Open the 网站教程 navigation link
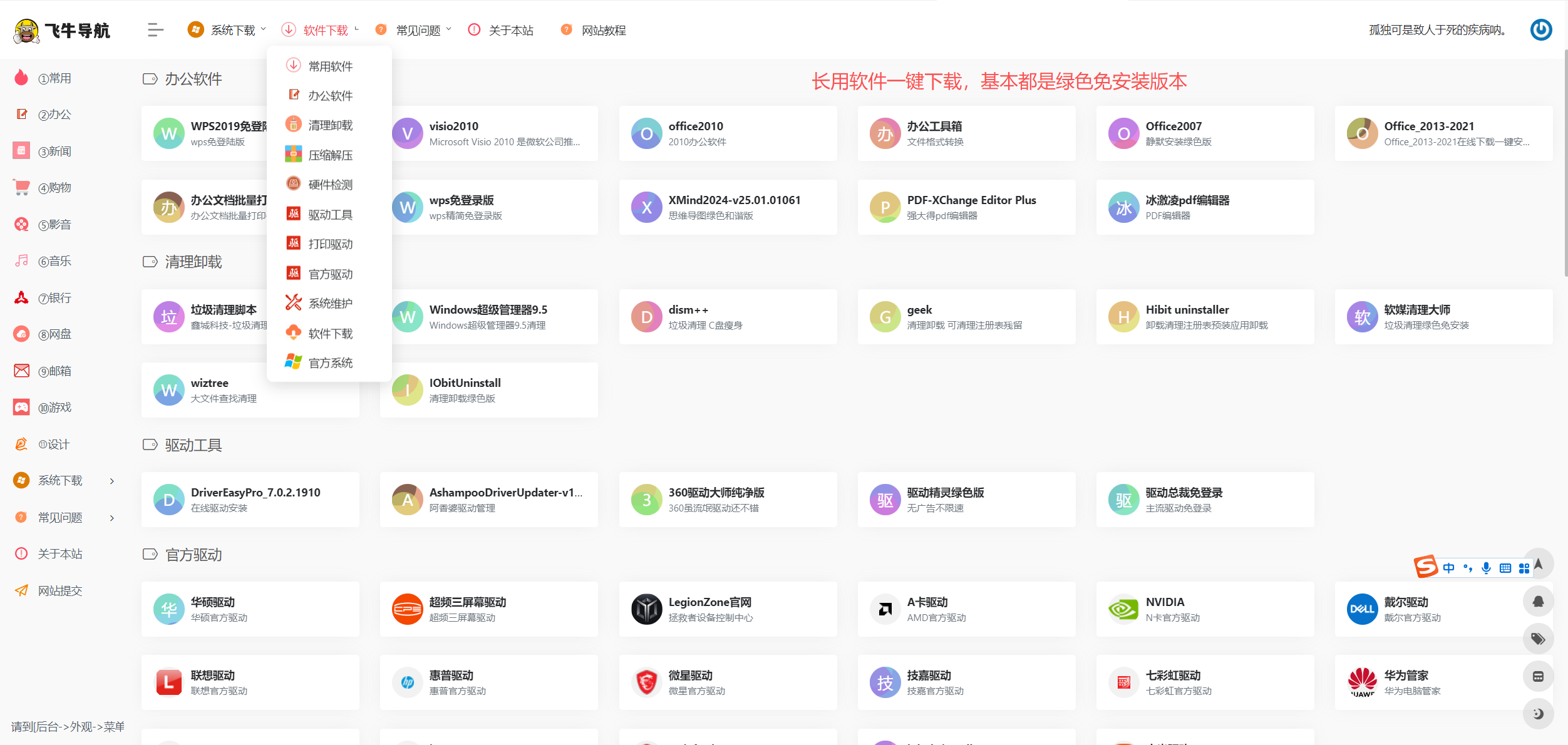 603,30
